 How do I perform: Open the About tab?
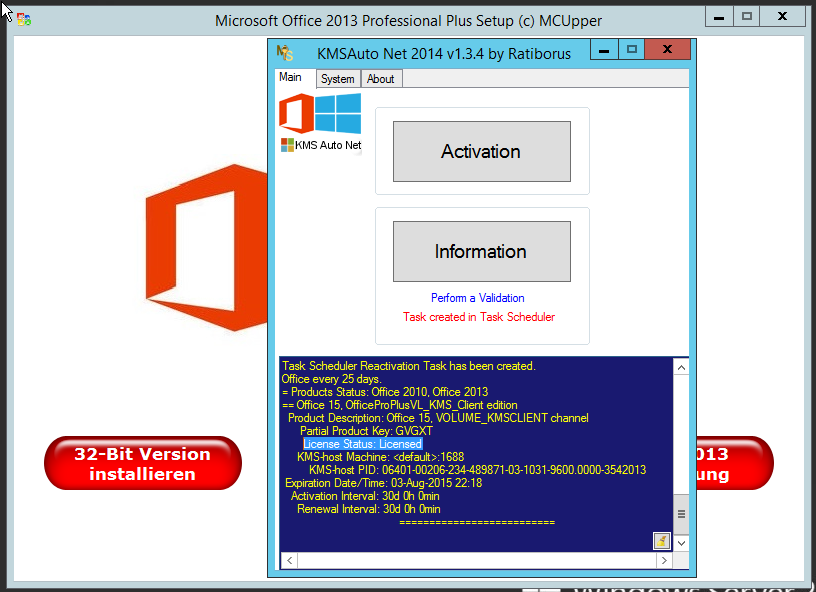pos(380,79)
